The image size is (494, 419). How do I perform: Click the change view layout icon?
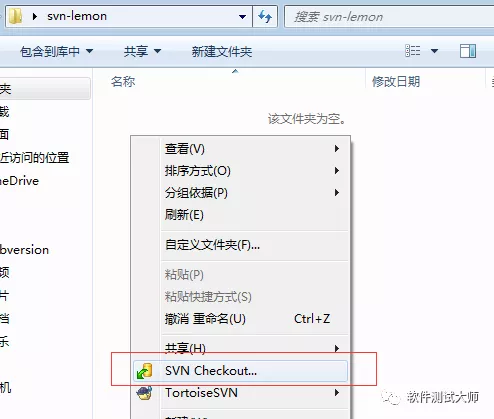[x=413, y=51]
